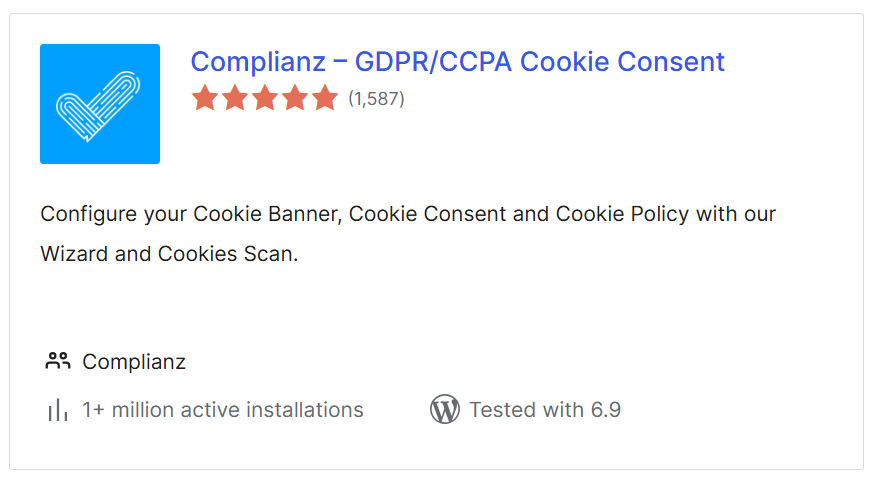This screenshot has width=874, height=481.
Task: Click the 1+ million active installations text
Action: 223,410
